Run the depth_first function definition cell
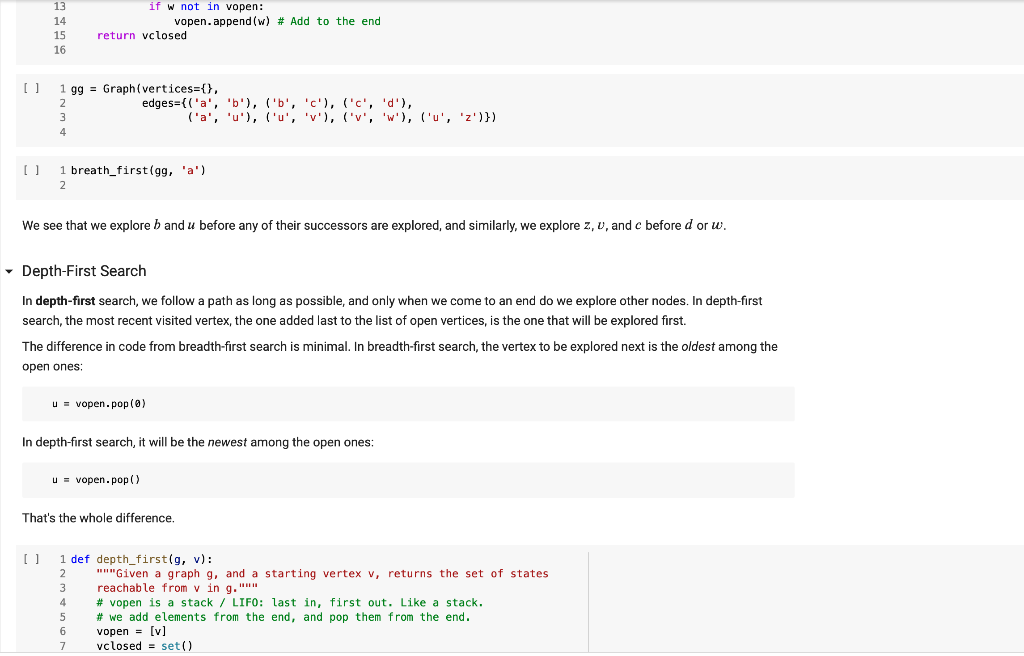1024x656 pixels. (x=30, y=559)
